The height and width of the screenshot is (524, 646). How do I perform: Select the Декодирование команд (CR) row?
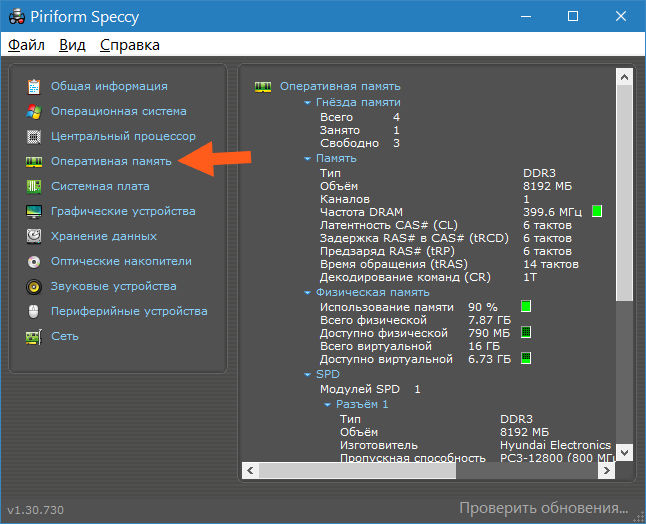pos(428,277)
